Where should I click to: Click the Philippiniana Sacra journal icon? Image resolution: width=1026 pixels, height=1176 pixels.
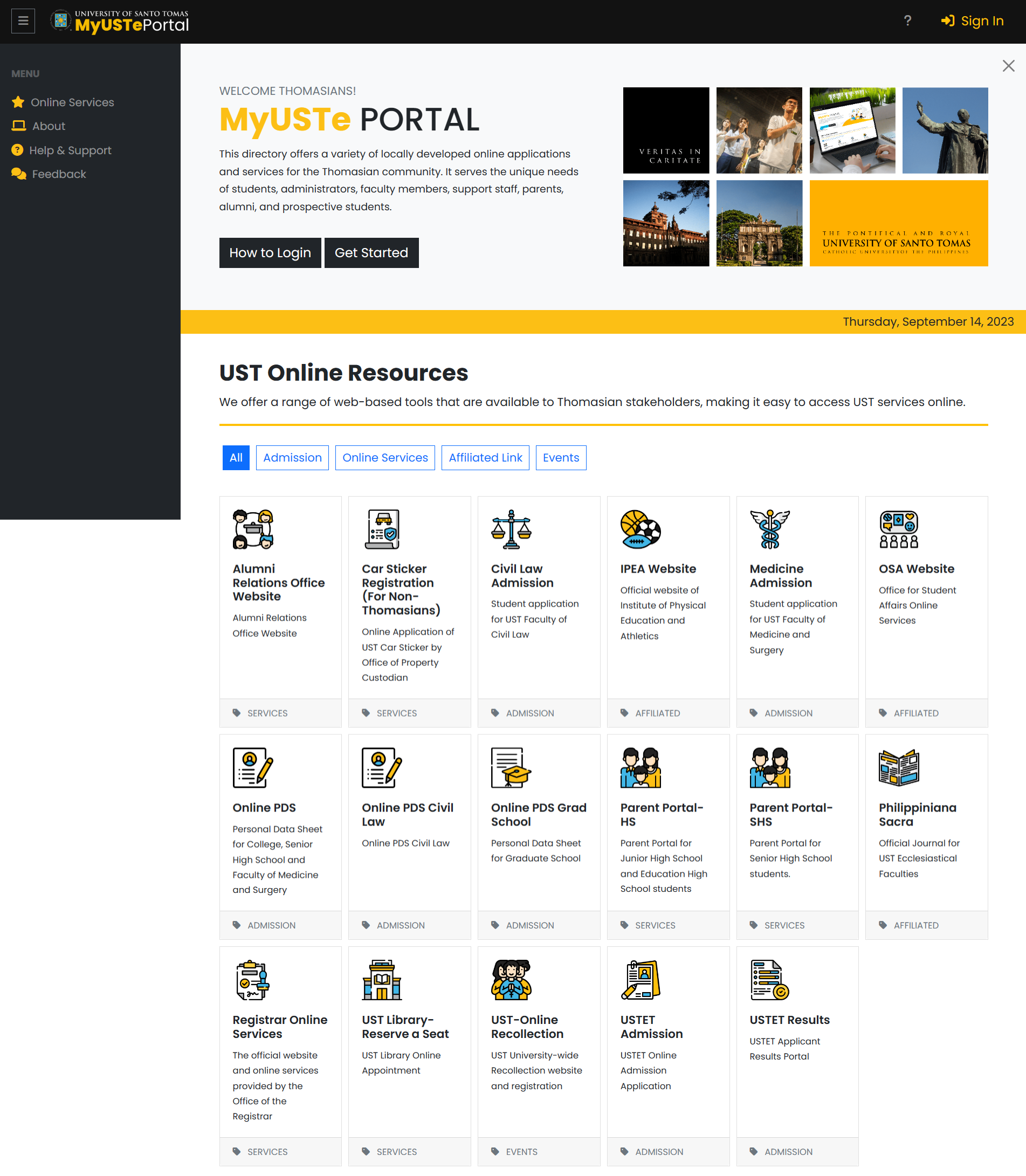tap(899, 768)
